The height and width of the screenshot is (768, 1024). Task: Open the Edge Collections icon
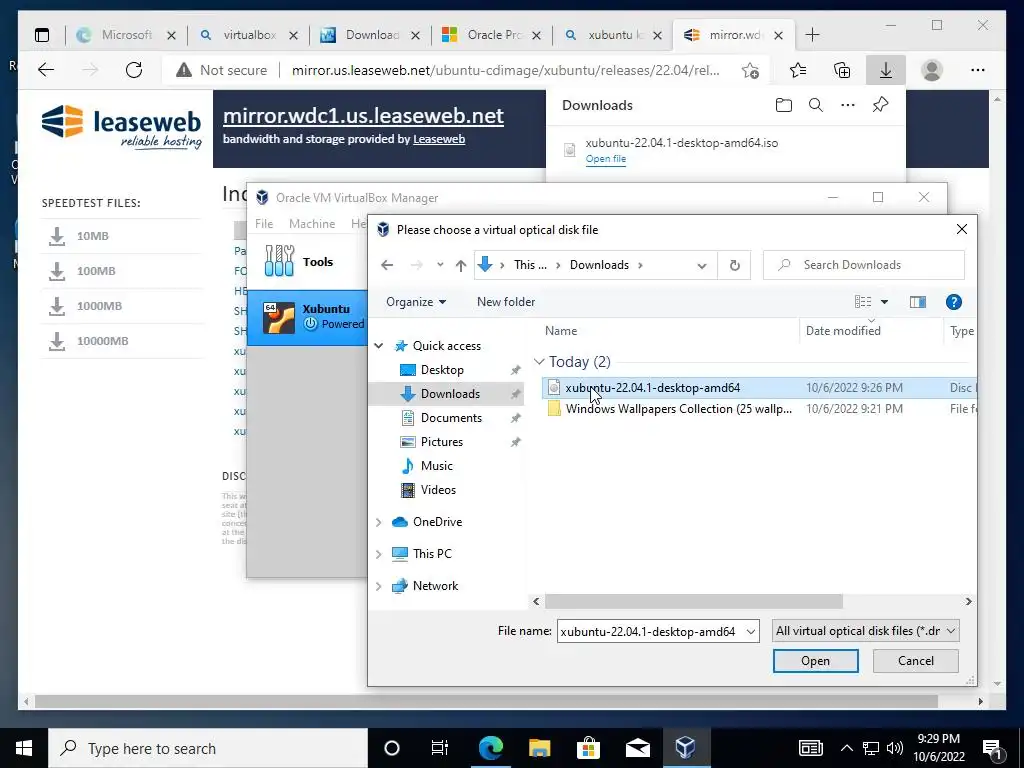(842, 70)
